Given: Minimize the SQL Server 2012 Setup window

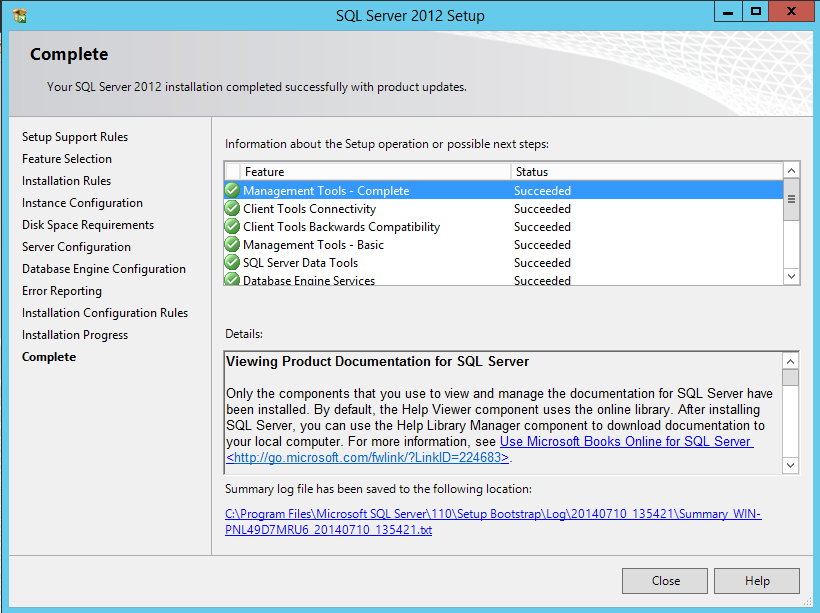Looking at the screenshot, I should [x=728, y=12].
